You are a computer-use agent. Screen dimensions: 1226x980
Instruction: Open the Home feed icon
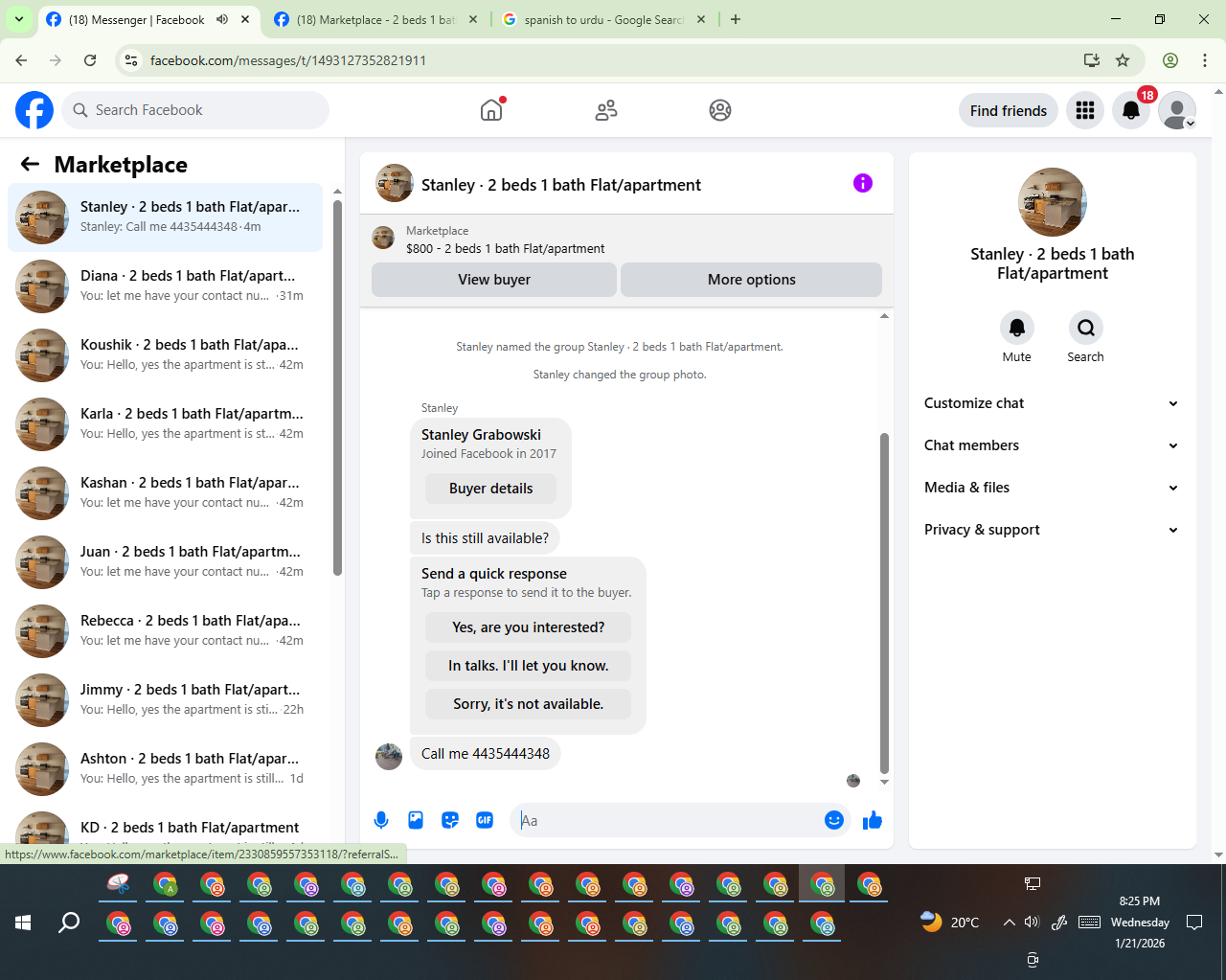coord(491,110)
